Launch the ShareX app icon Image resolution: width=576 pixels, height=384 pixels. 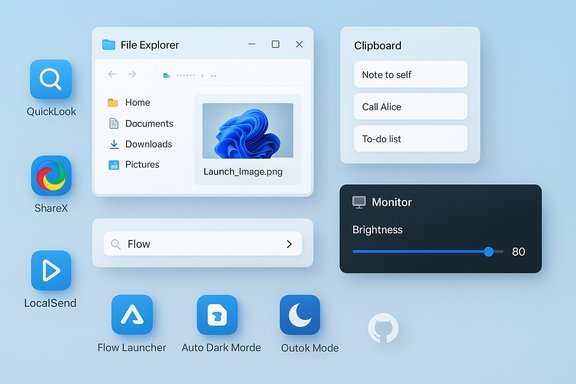click(x=51, y=176)
